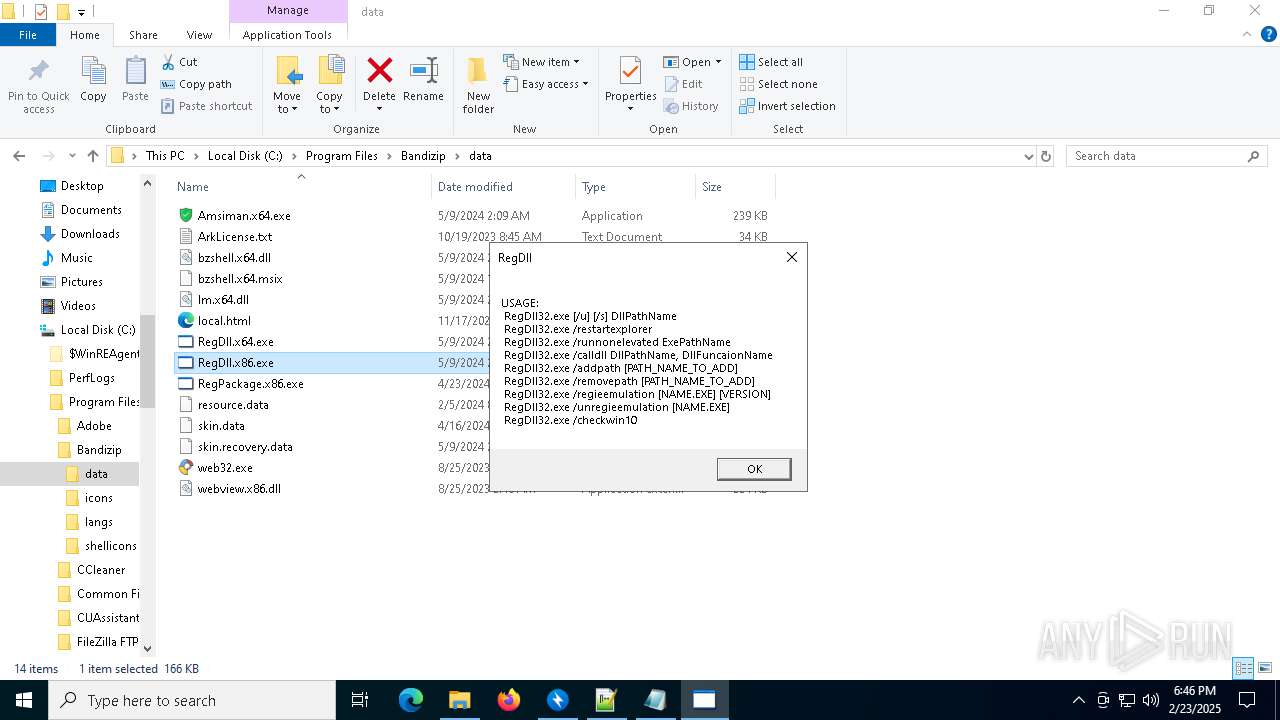Open recent locations dropdown

click(x=72, y=156)
